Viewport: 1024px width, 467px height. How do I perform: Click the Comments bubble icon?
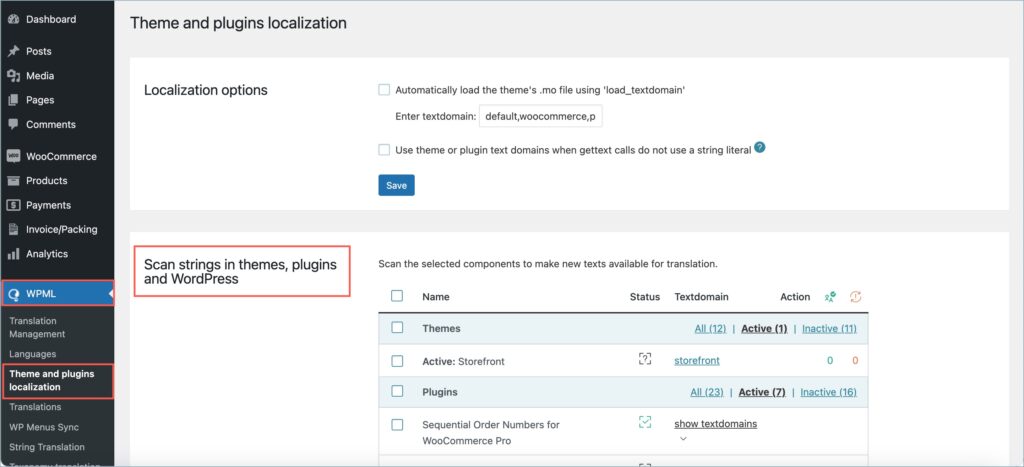coord(13,124)
